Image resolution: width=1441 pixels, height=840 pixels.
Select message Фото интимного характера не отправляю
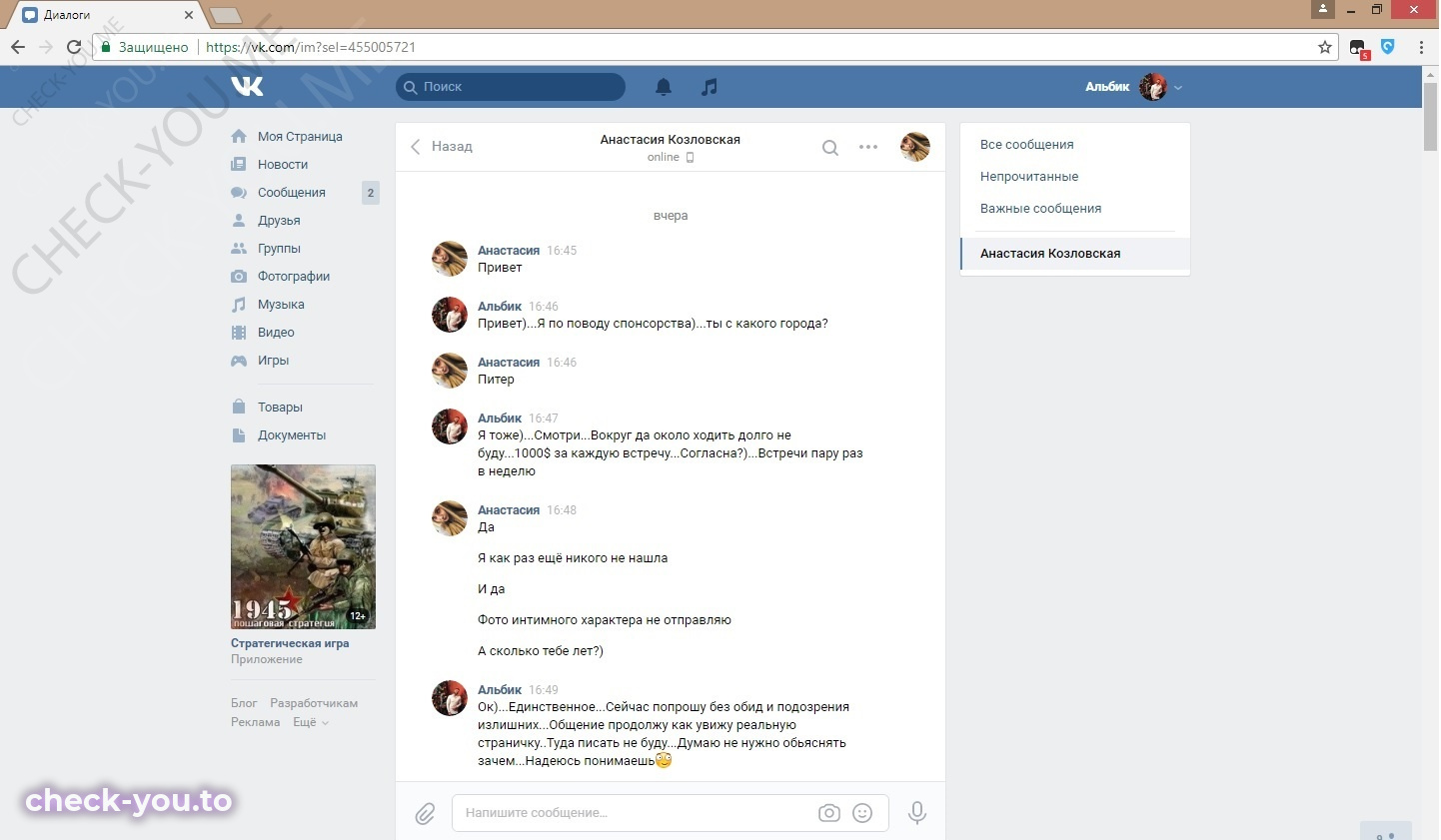[605, 620]
